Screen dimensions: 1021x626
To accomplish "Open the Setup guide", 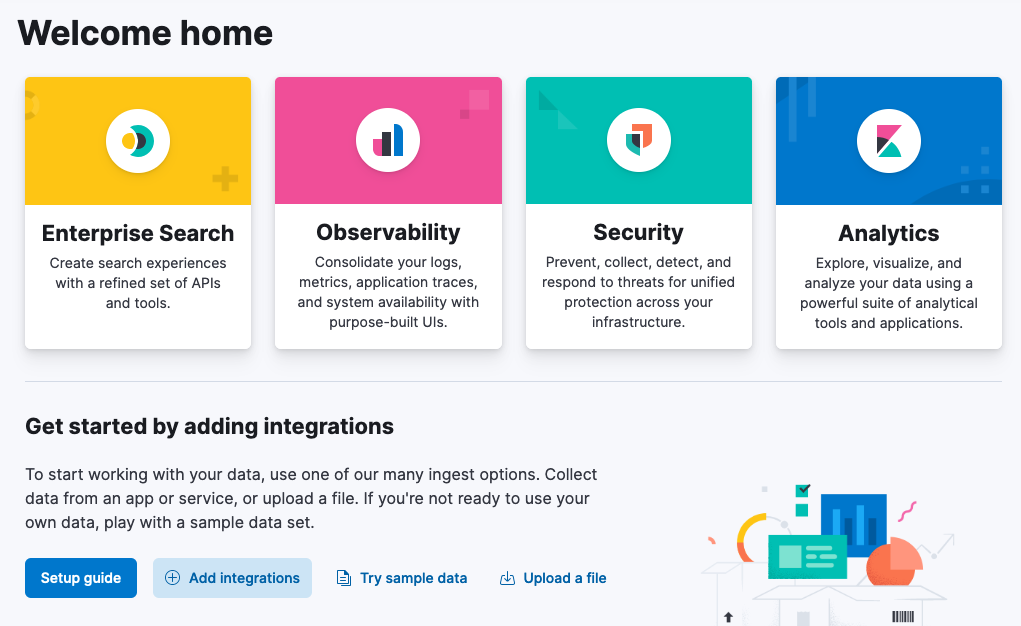I will [80, 578].
